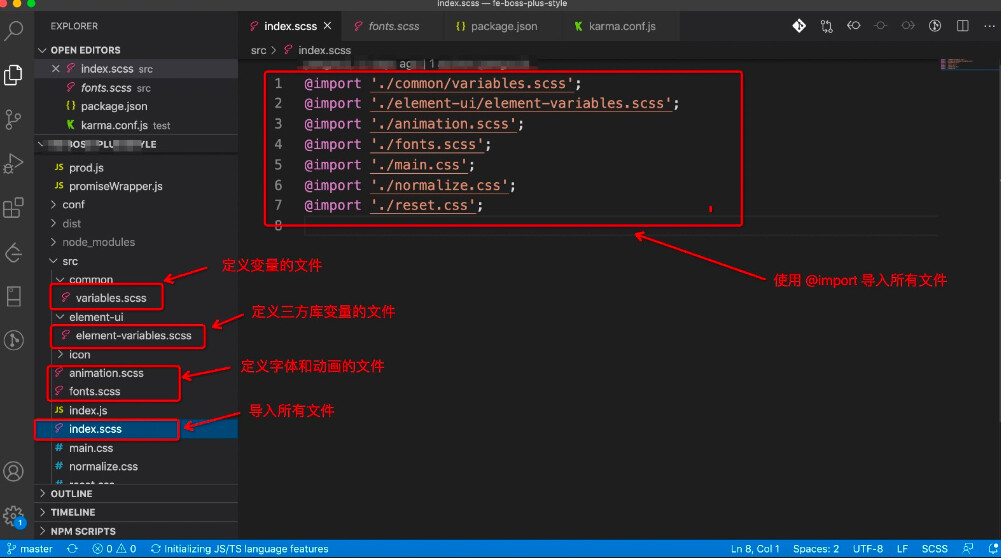Screen dimensions: 1001x558
Task: Click index.scss in the breadcrumb
Action: (324, 50)
